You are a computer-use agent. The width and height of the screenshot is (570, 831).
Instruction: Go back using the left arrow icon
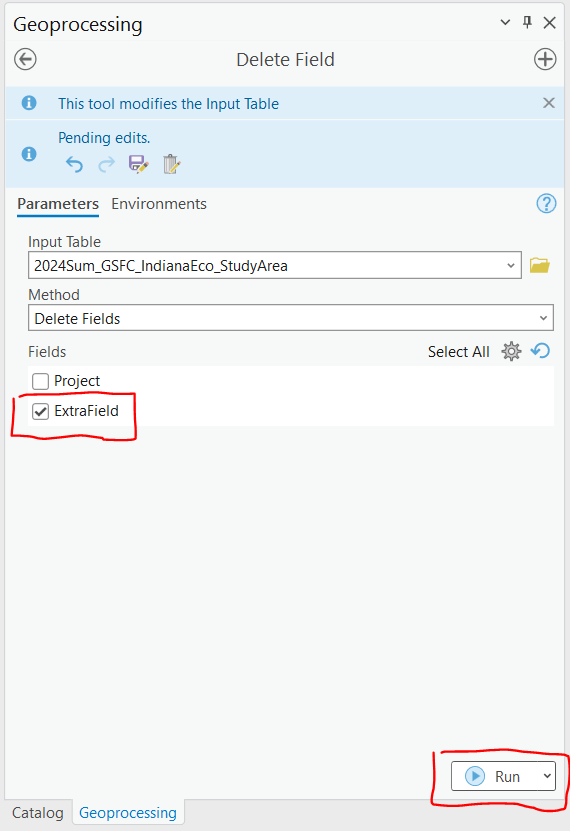[x=25, y=59]
